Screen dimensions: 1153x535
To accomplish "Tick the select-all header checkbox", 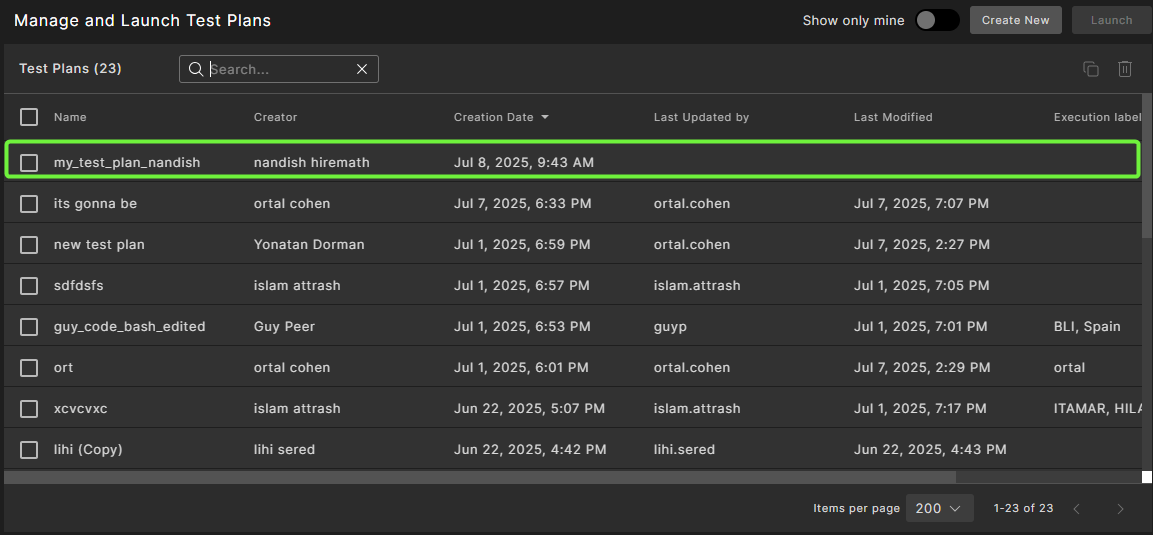I will point(29,117).
